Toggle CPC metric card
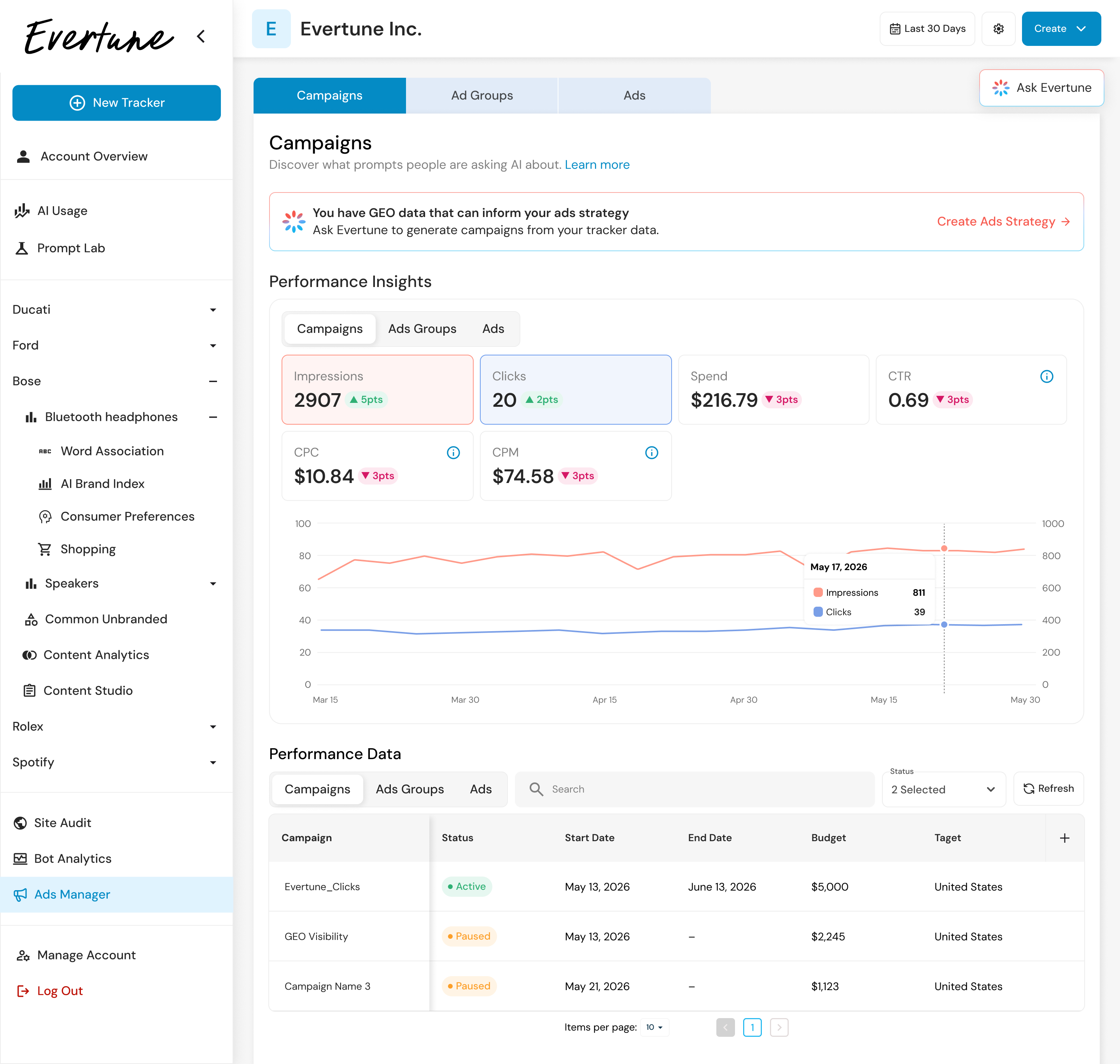Viewport: 1120px width, 1064px height. [x=377, y=465]
